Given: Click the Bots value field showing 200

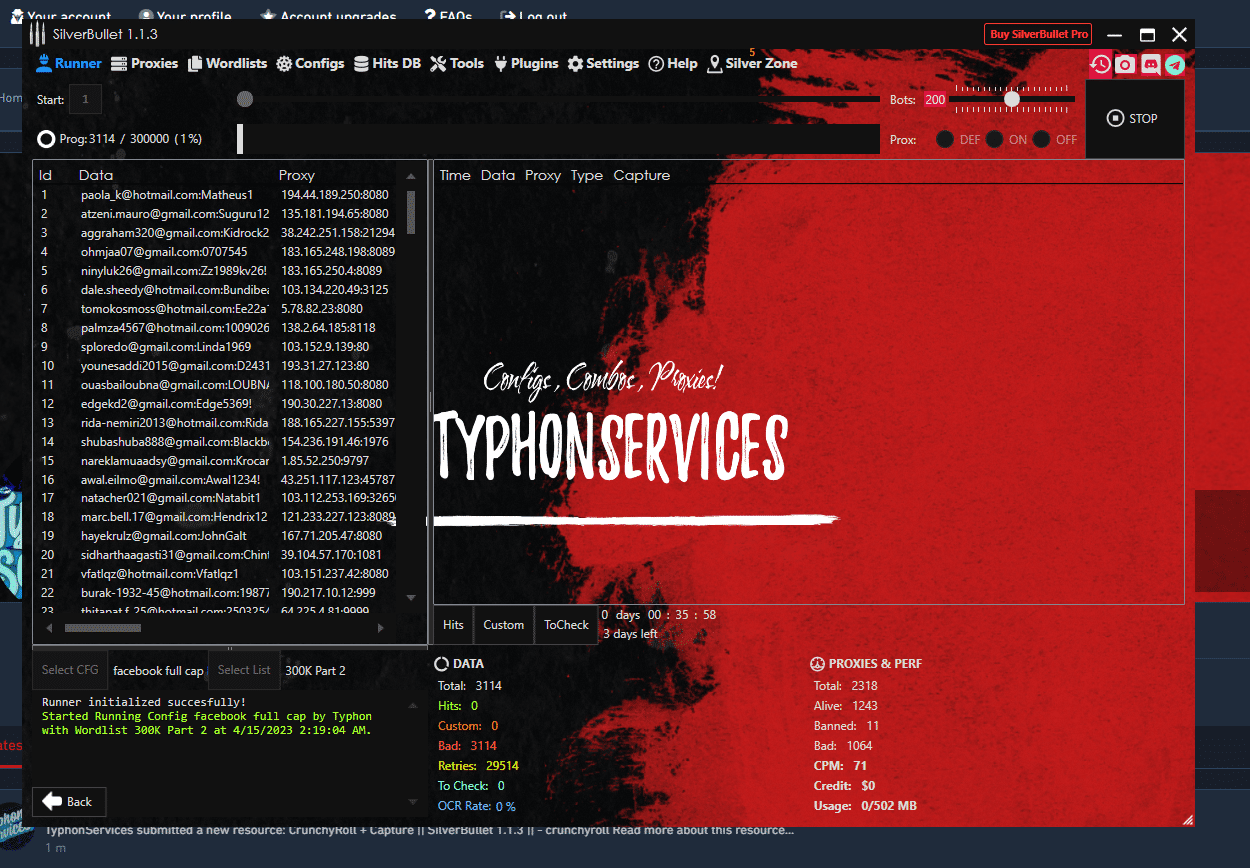Looking at the screenshot, I should [x=935, y=100].
